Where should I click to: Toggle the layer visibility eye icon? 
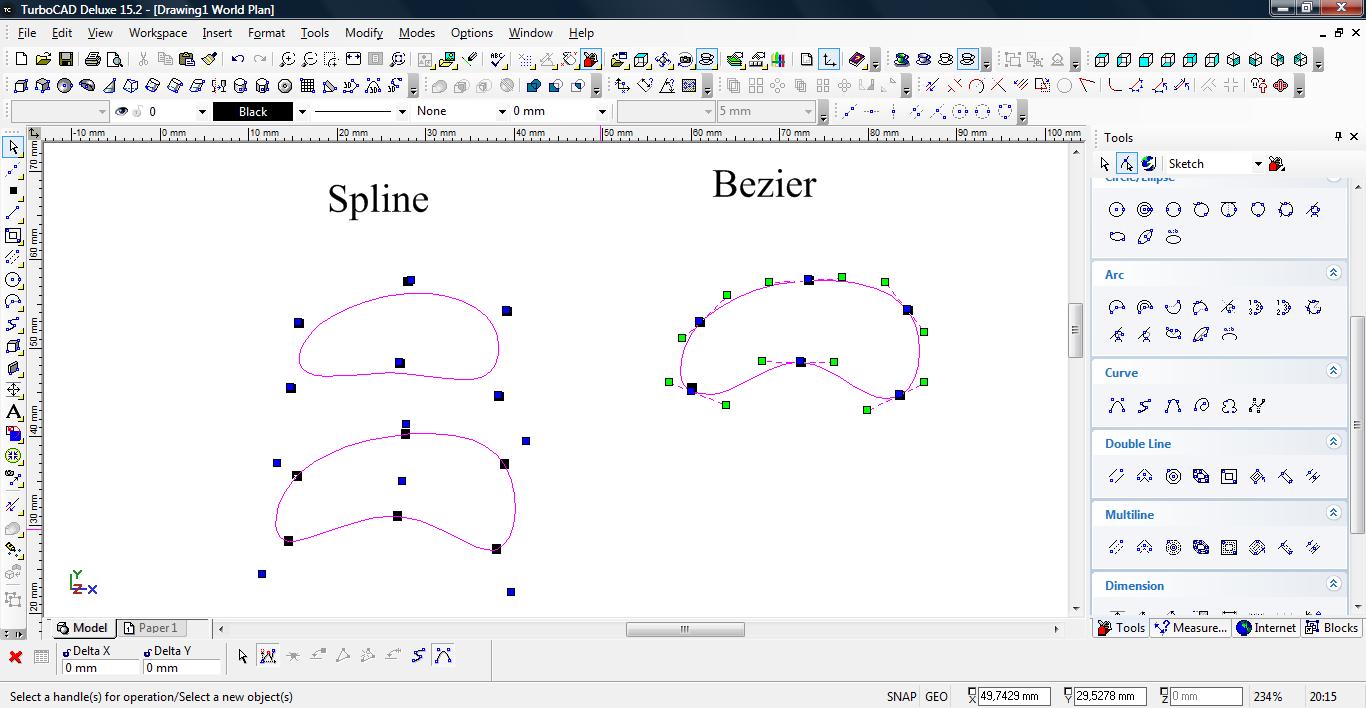[122, 112]
